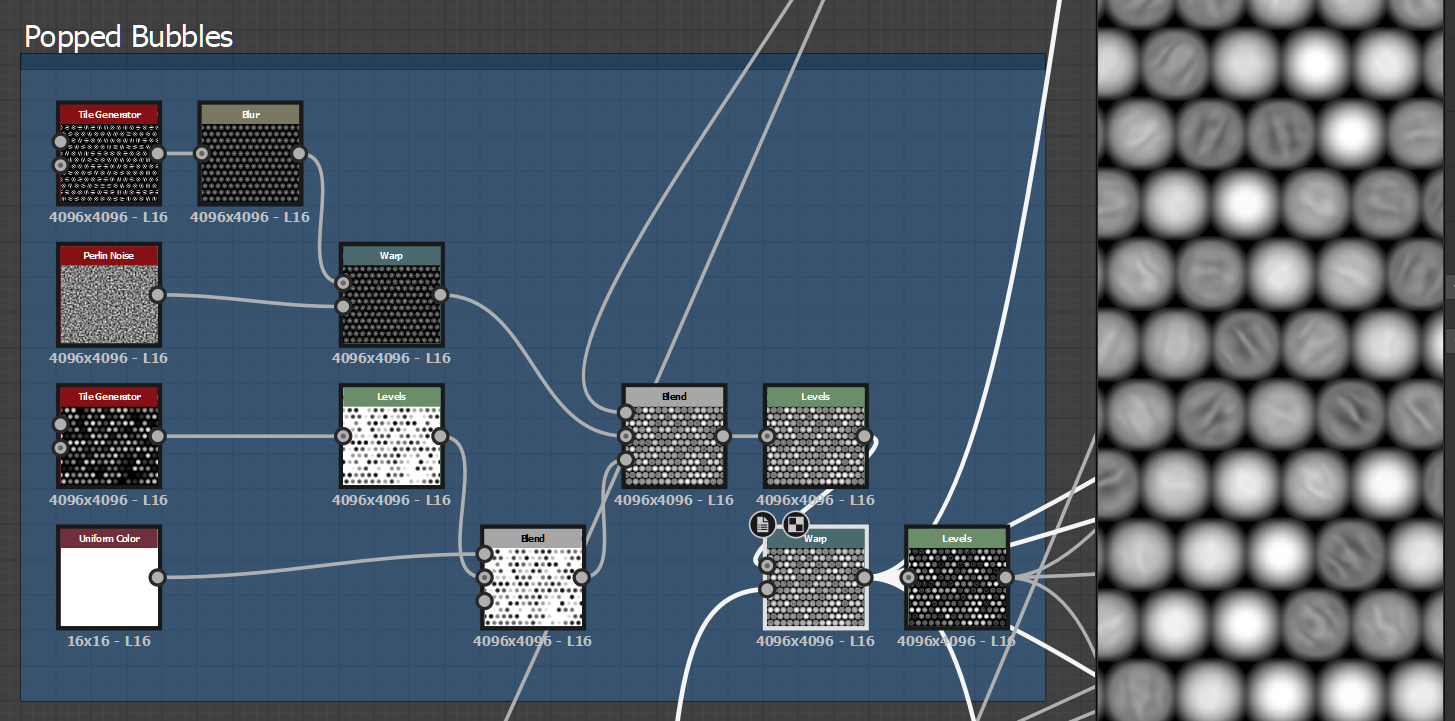Click the Perlin Noise output connector
Viewport: 1455px width, 721px height.
click(x=157, y=294)
